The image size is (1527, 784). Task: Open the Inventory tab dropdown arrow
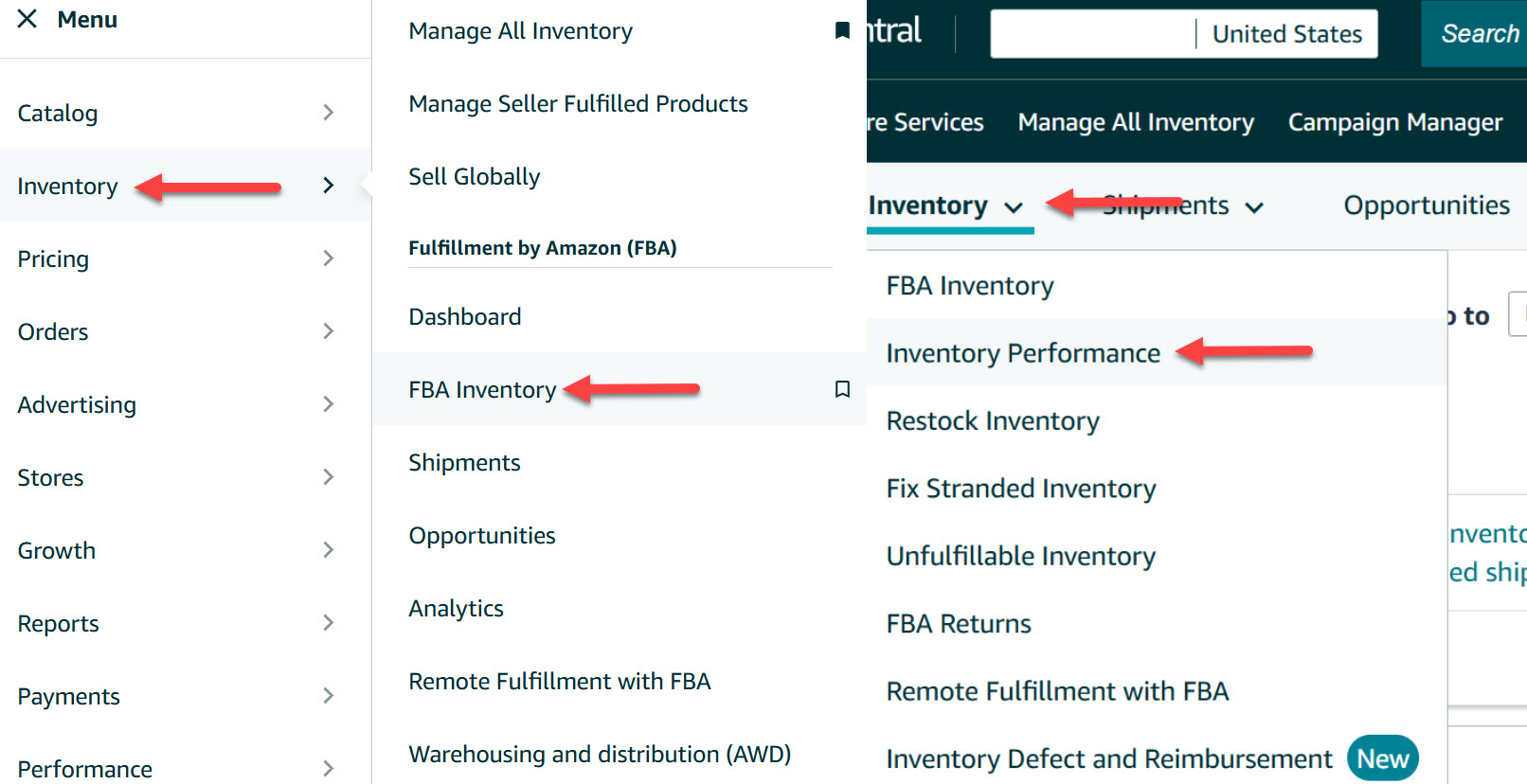tap(1014, 207)
